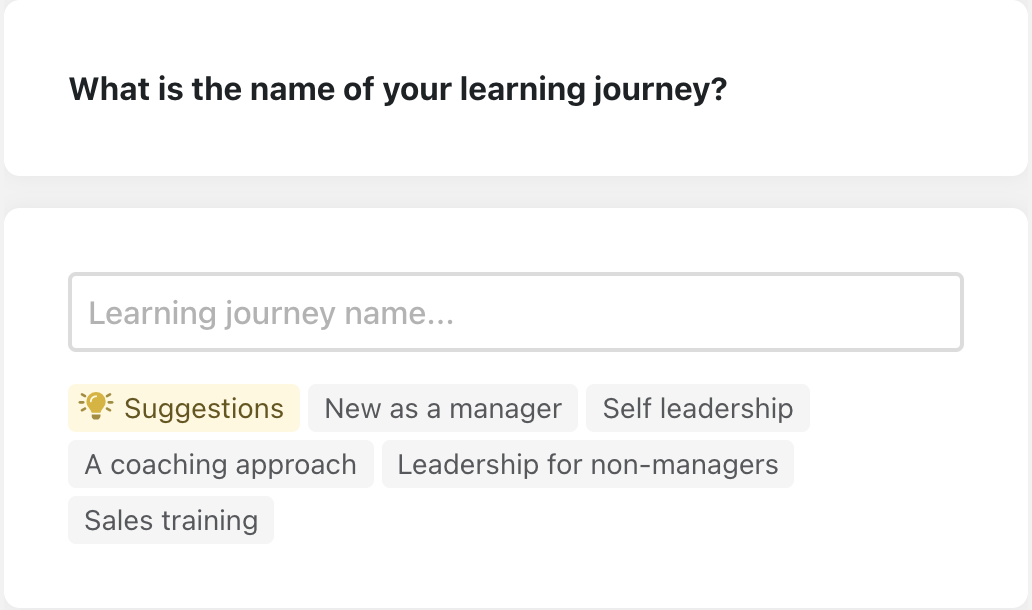
Task: Apply the 'Leadership for non-managers' chip
Action: [587, 465]
